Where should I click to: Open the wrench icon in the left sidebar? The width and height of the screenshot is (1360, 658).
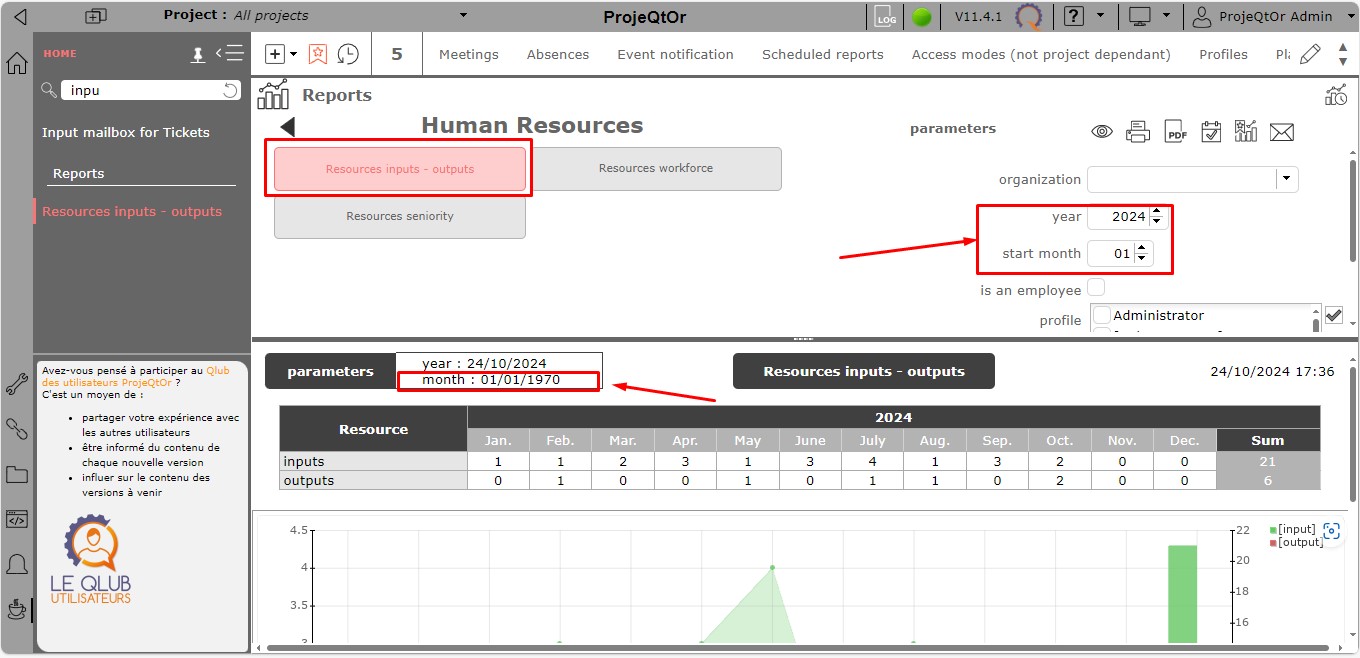pyautogui.click(x=17, y=384)
